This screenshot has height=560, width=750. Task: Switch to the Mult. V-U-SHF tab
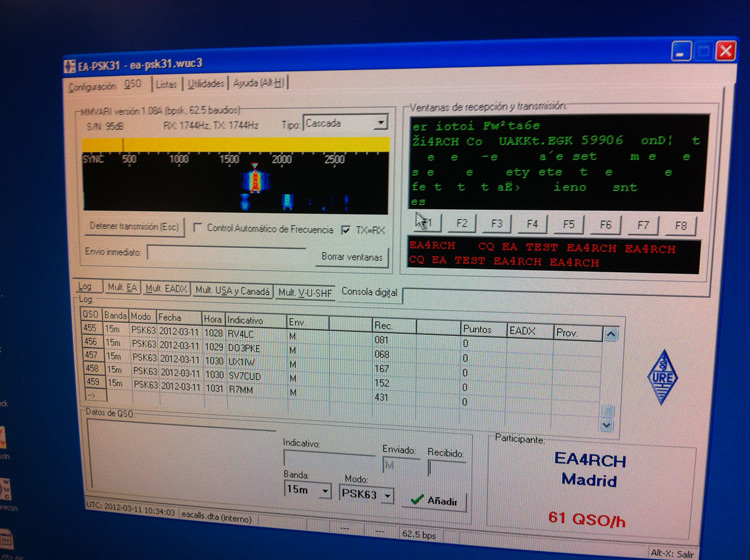305,292
